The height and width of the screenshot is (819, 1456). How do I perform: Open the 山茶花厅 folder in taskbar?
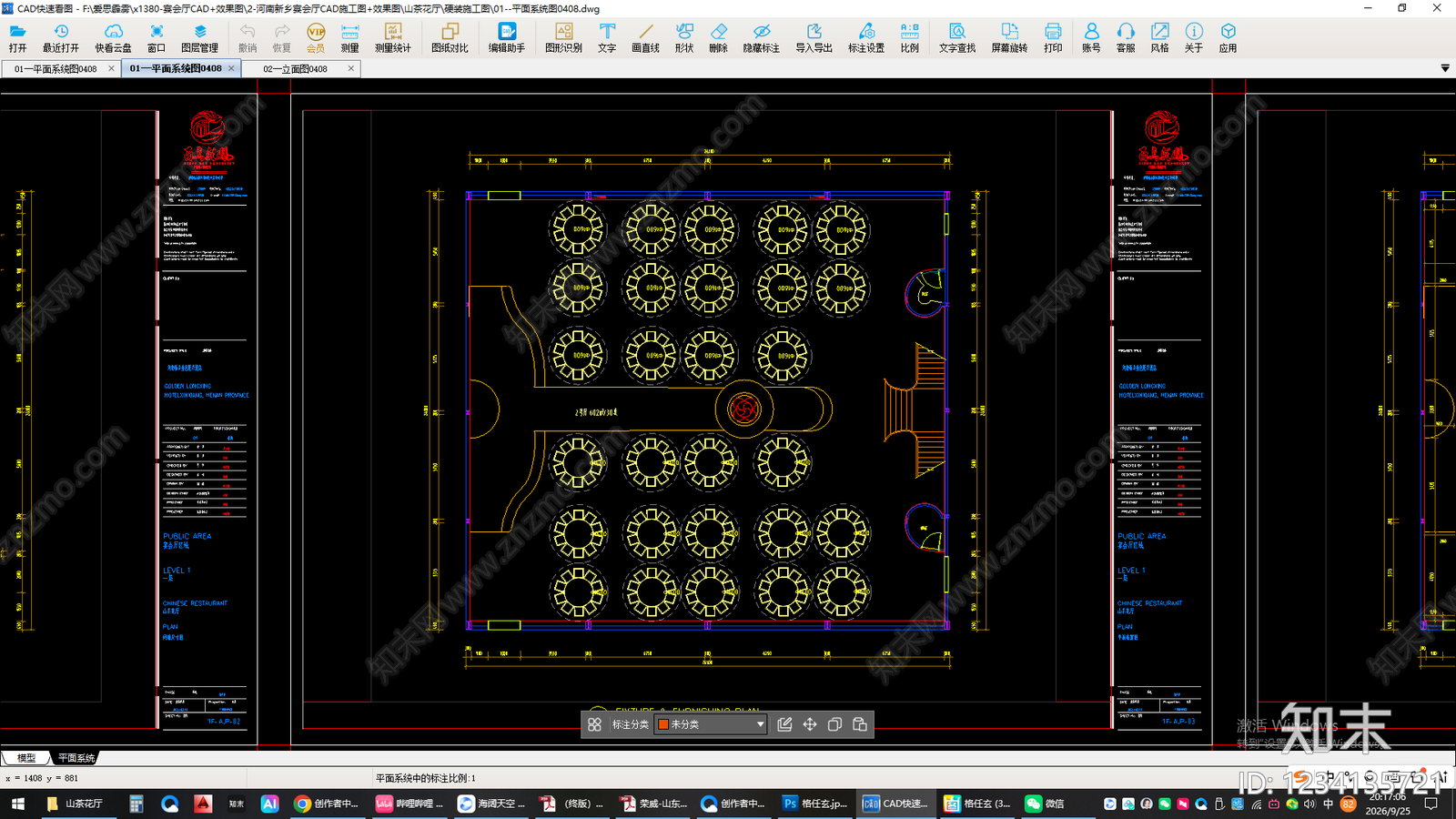75,804
